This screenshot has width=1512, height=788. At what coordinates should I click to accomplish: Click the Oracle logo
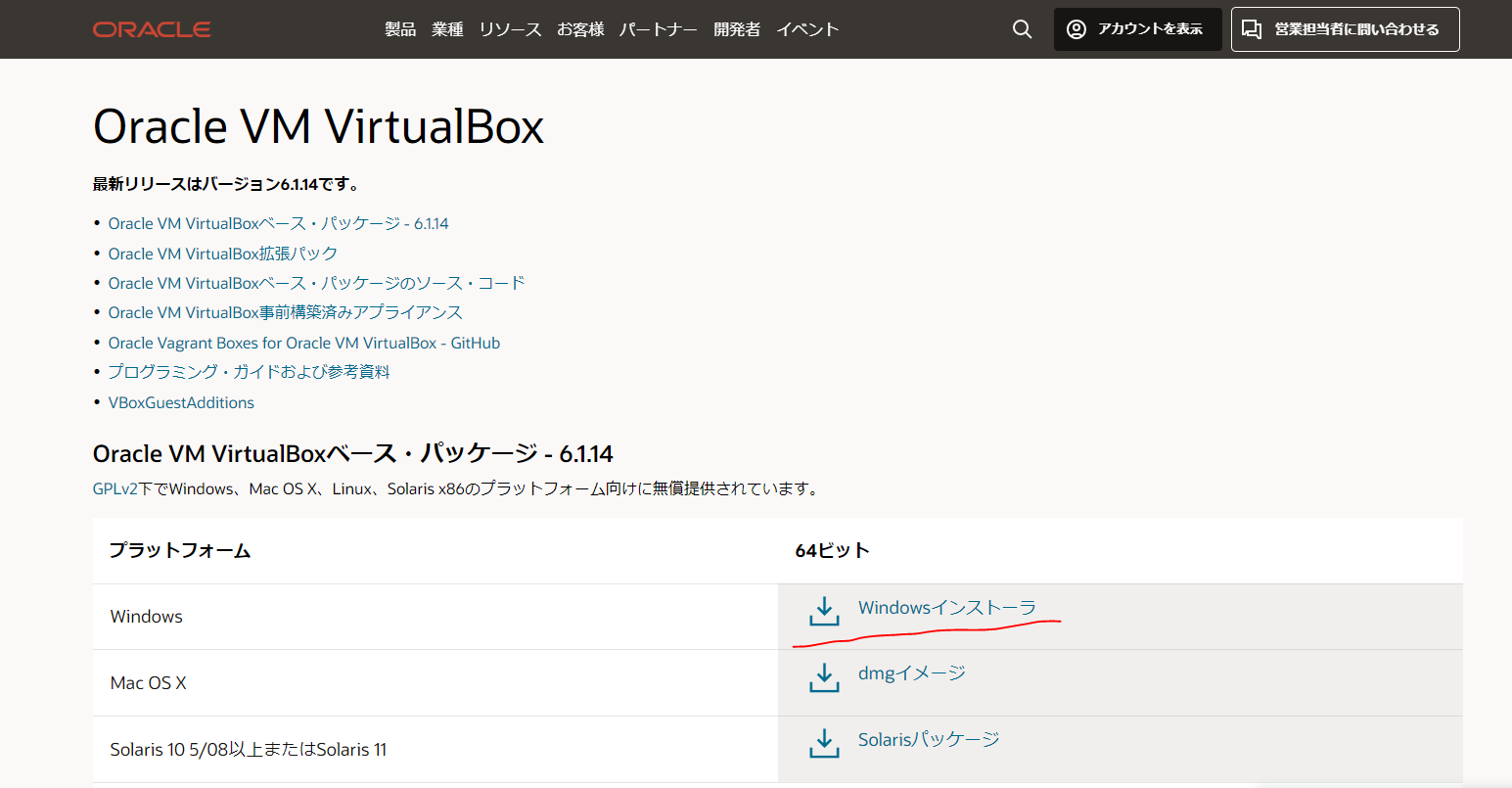(x=152, y=29)
